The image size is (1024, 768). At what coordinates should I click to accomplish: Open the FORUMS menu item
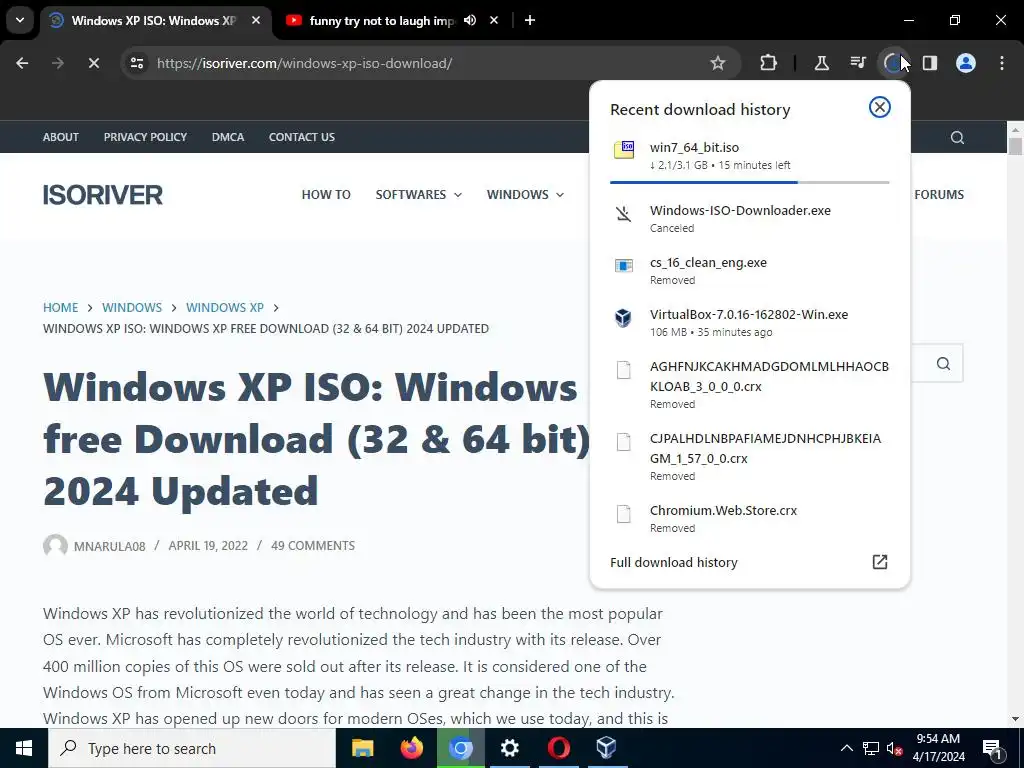click(x=939, y=195)
